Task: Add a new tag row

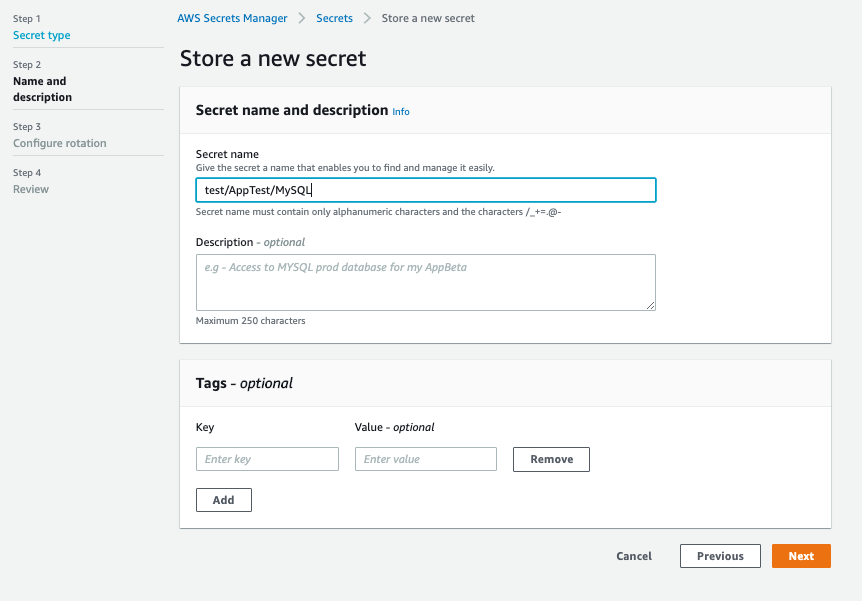Action: coord(224,500)
